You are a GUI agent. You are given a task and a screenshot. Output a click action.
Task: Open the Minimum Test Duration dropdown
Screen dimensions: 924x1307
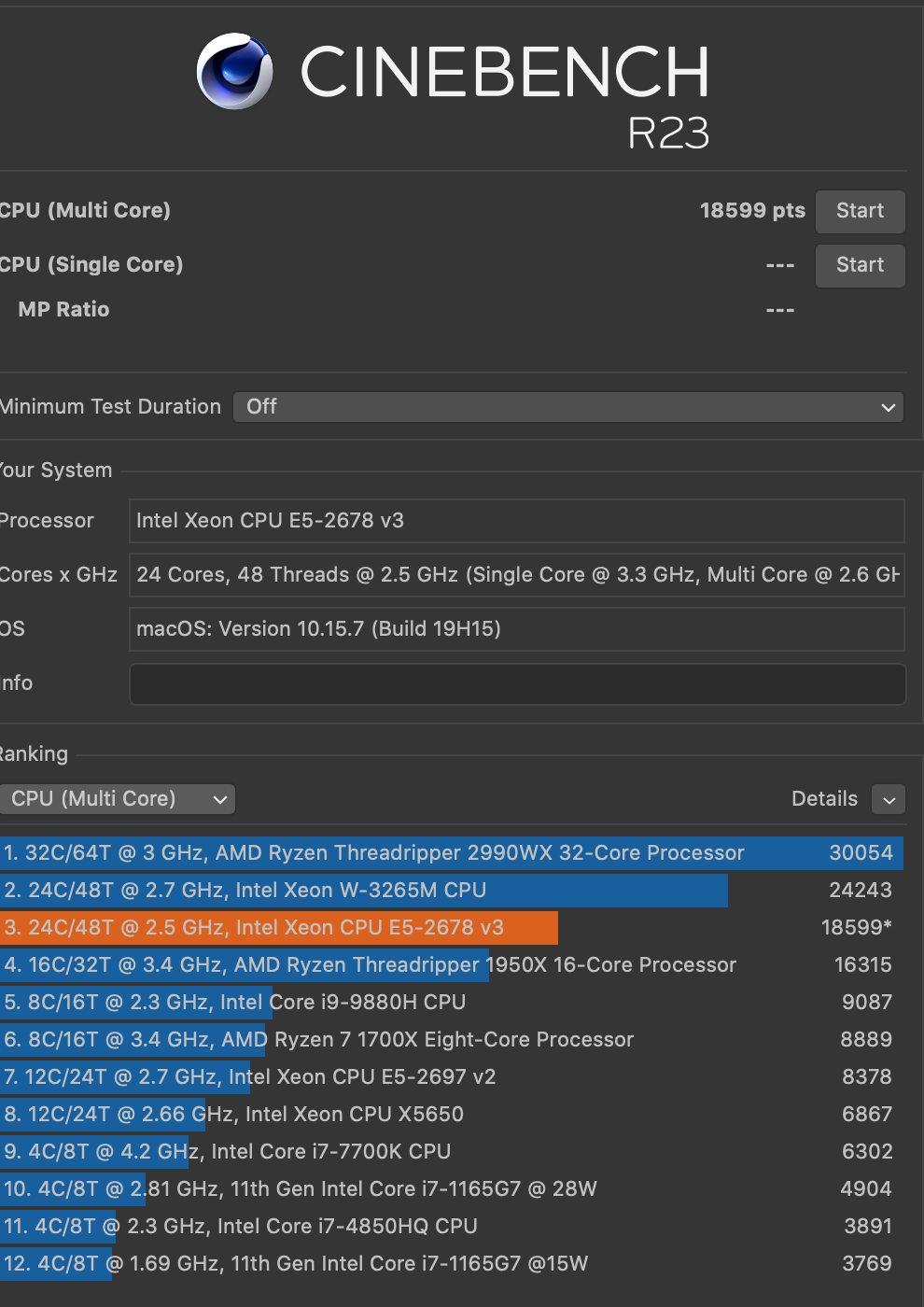click(568, 407)
